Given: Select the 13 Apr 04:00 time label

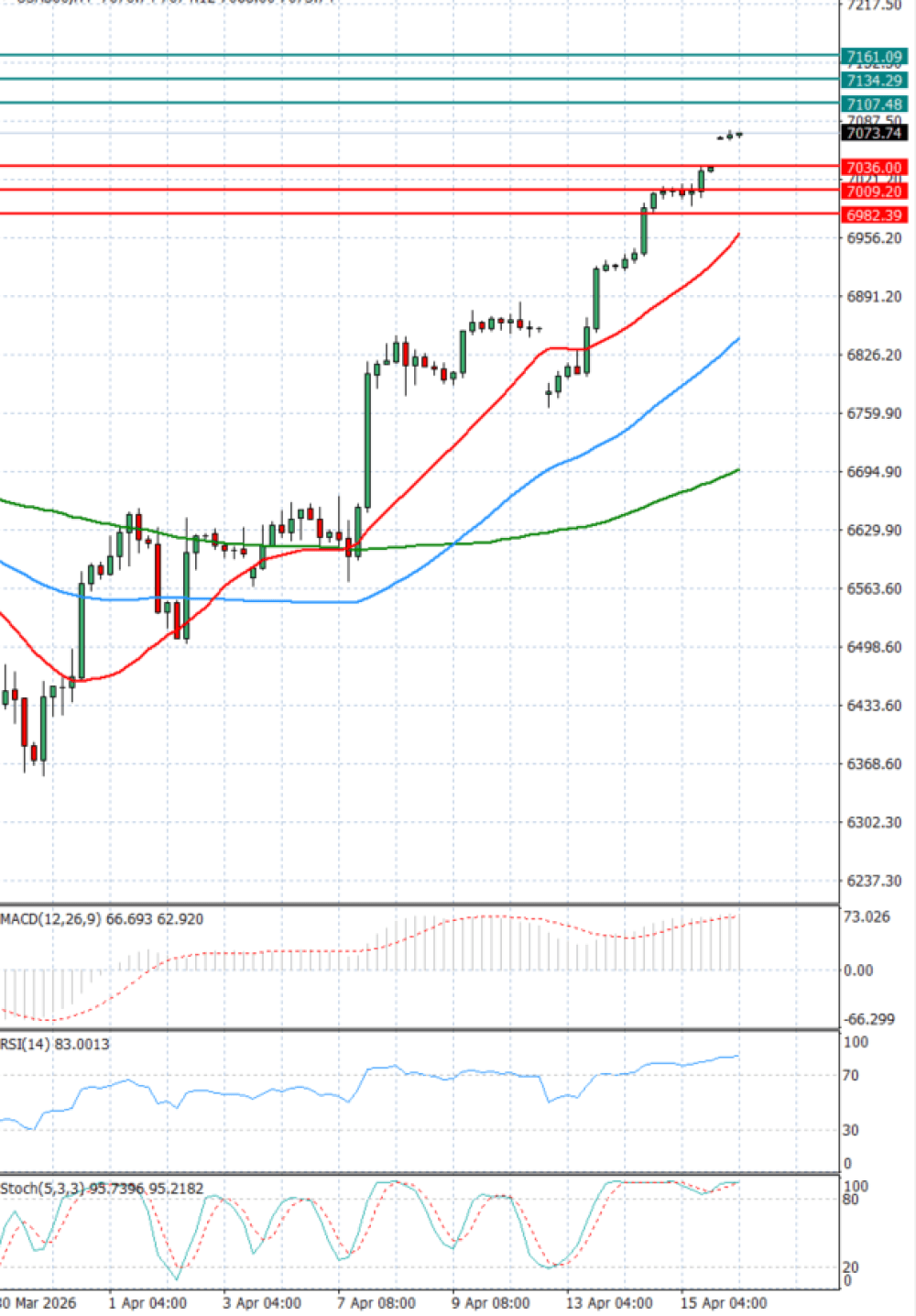Looking at the screenshot, I should (x=609, y=1302).
